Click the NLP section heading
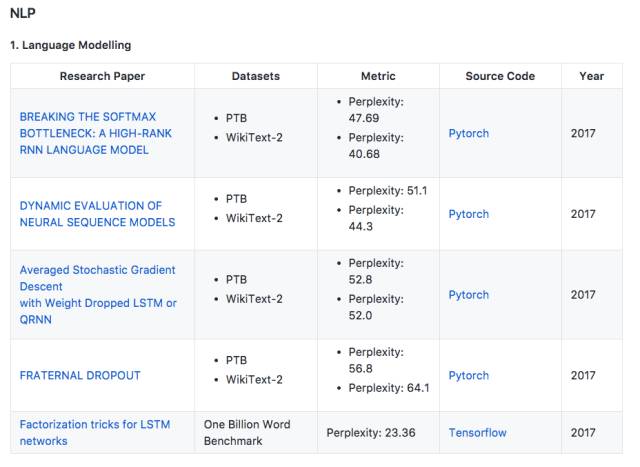640x467 pixels. [23, 15]
